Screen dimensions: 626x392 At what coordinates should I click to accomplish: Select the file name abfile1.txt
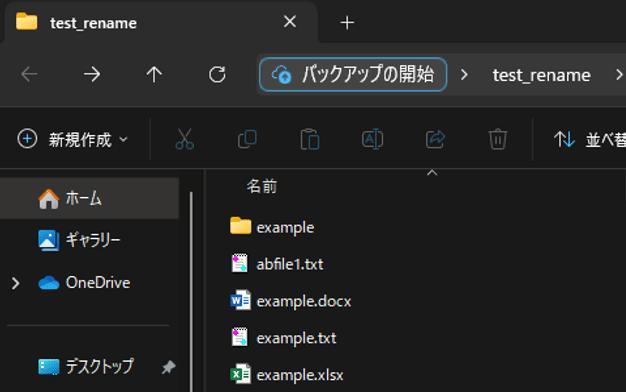coord(290,264)
